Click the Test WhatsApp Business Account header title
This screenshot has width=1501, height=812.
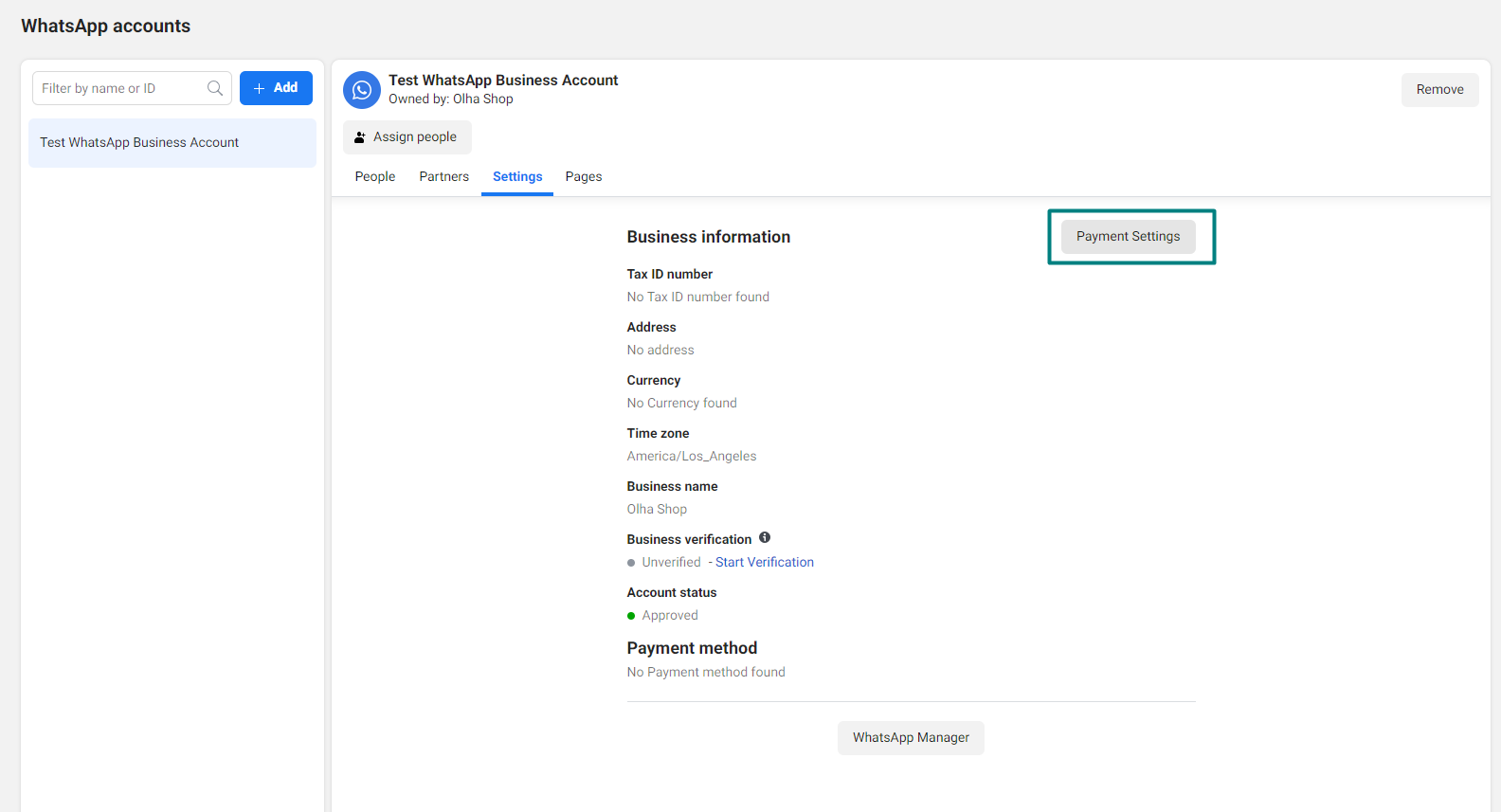[x=503, y=81]
